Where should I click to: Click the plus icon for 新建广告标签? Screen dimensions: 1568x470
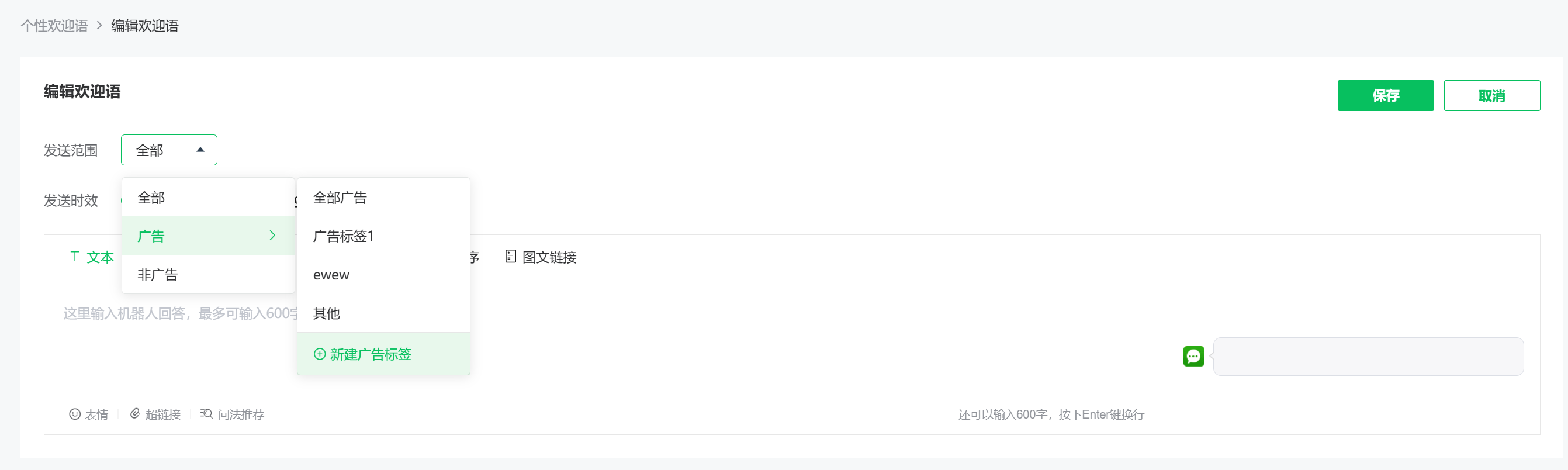tap(320, 354)
